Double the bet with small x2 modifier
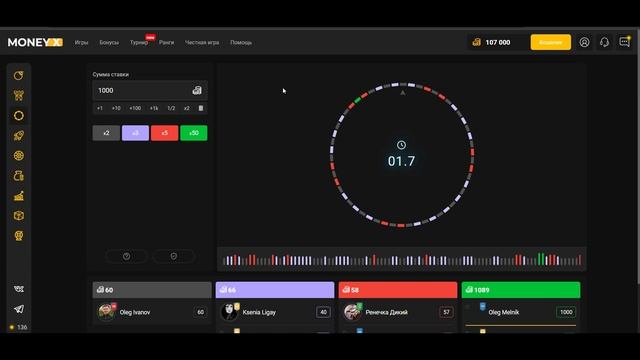The width and height of the screenshot is (640, 360). click(187, 108)
